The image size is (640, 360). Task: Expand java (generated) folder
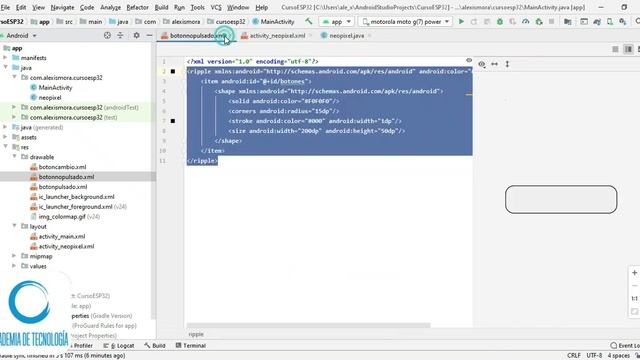[x=5, y=127]
